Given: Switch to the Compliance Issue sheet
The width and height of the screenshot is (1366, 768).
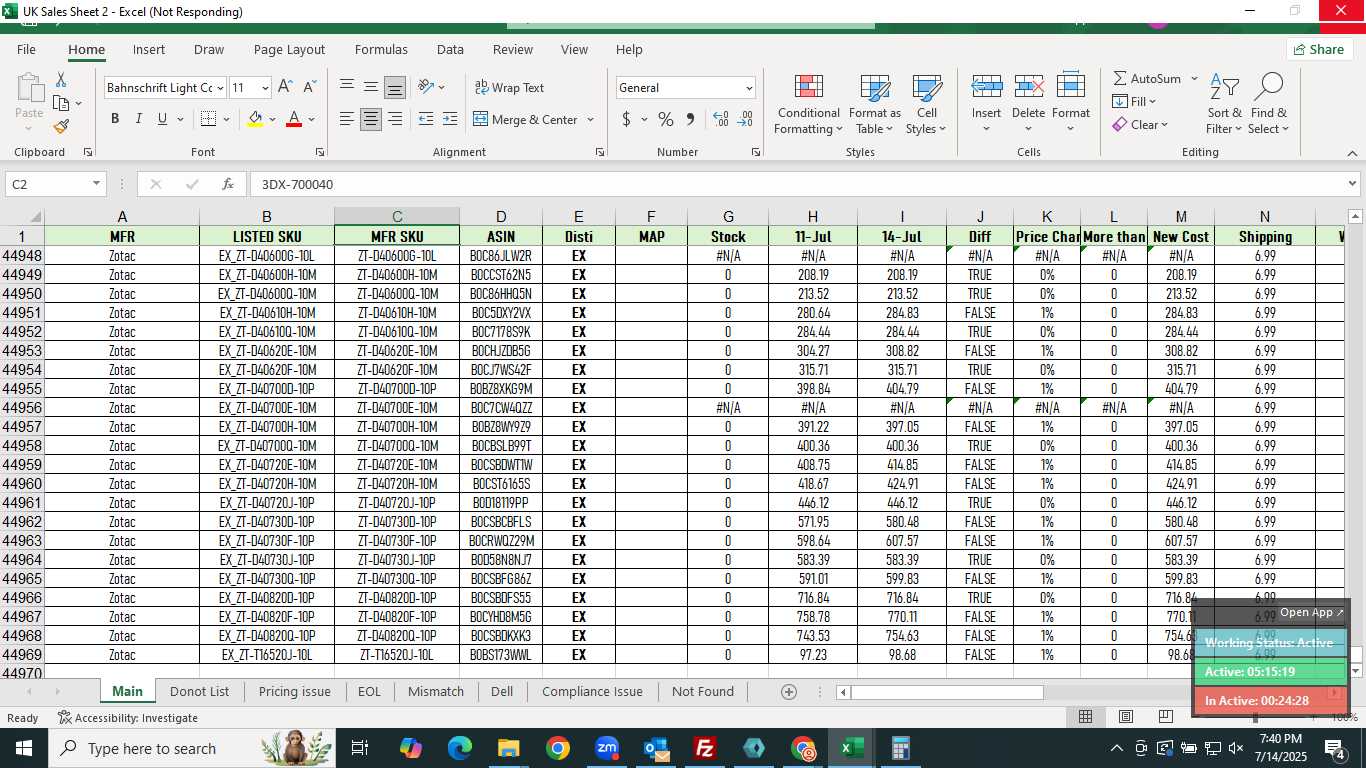Looking at the screenshot, I should pos(592,691).
